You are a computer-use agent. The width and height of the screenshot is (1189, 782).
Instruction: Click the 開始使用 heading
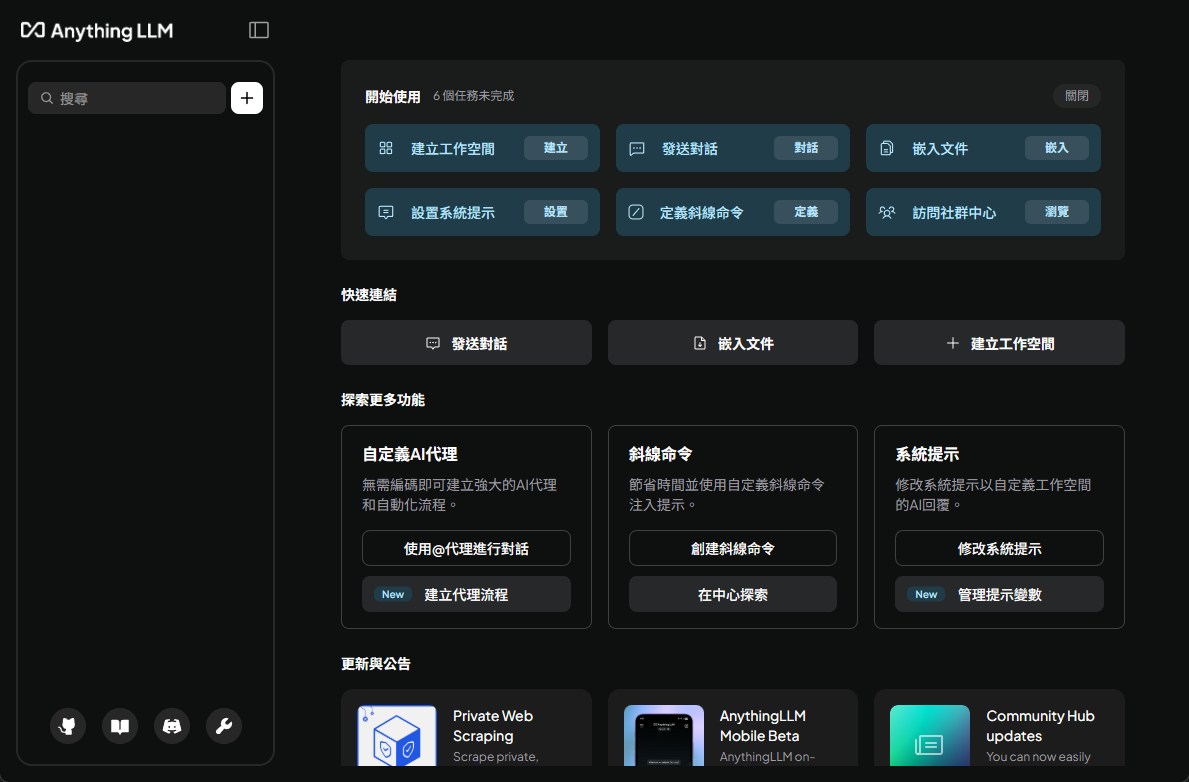pos(393,96)
